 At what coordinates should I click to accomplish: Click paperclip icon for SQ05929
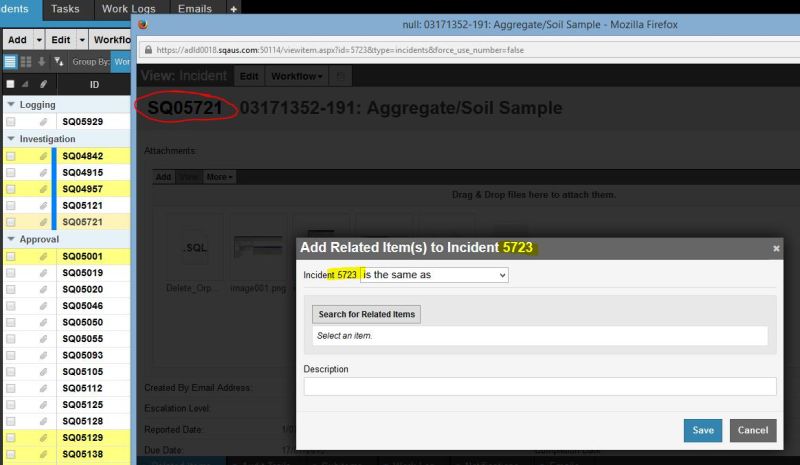[x=43, y=122]
